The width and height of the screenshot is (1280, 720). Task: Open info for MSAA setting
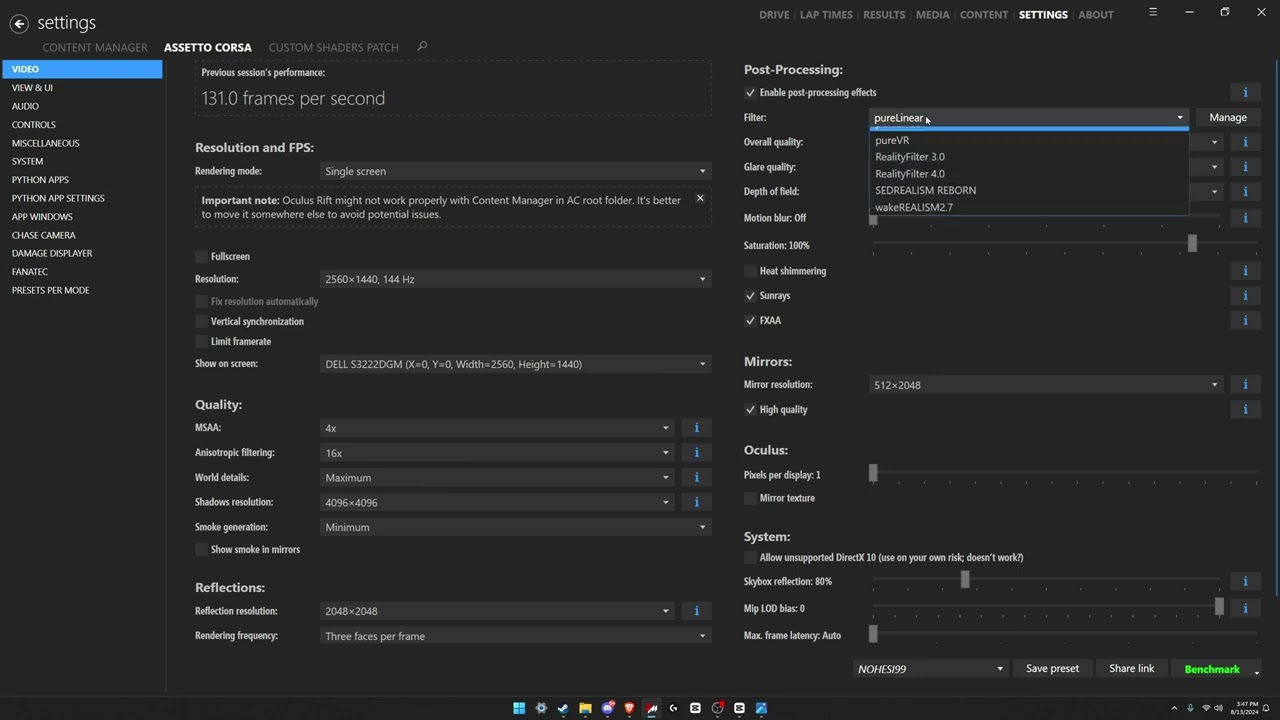697,428
